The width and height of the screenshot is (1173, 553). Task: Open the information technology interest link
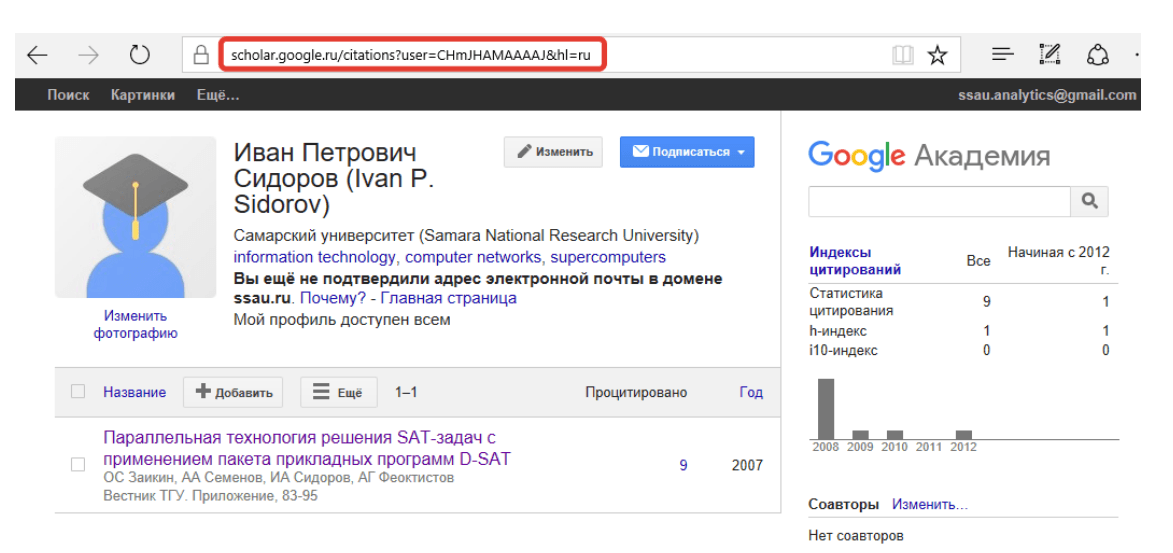point(314,257)
